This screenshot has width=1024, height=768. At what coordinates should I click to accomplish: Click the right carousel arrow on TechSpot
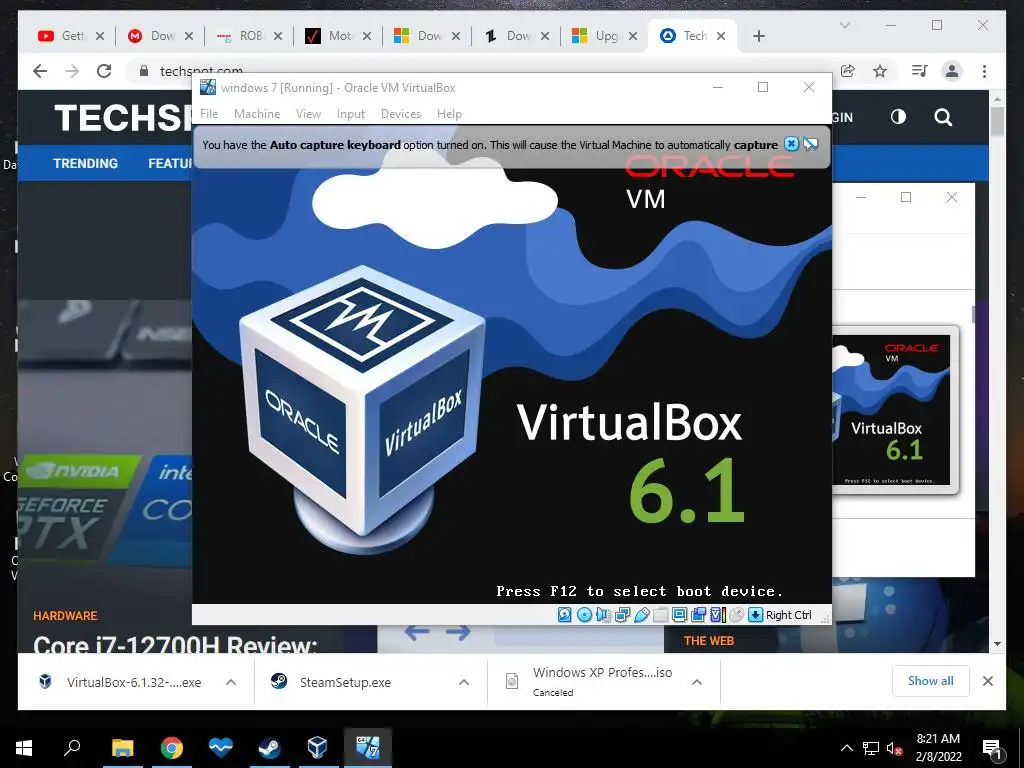tap(458, 632)
